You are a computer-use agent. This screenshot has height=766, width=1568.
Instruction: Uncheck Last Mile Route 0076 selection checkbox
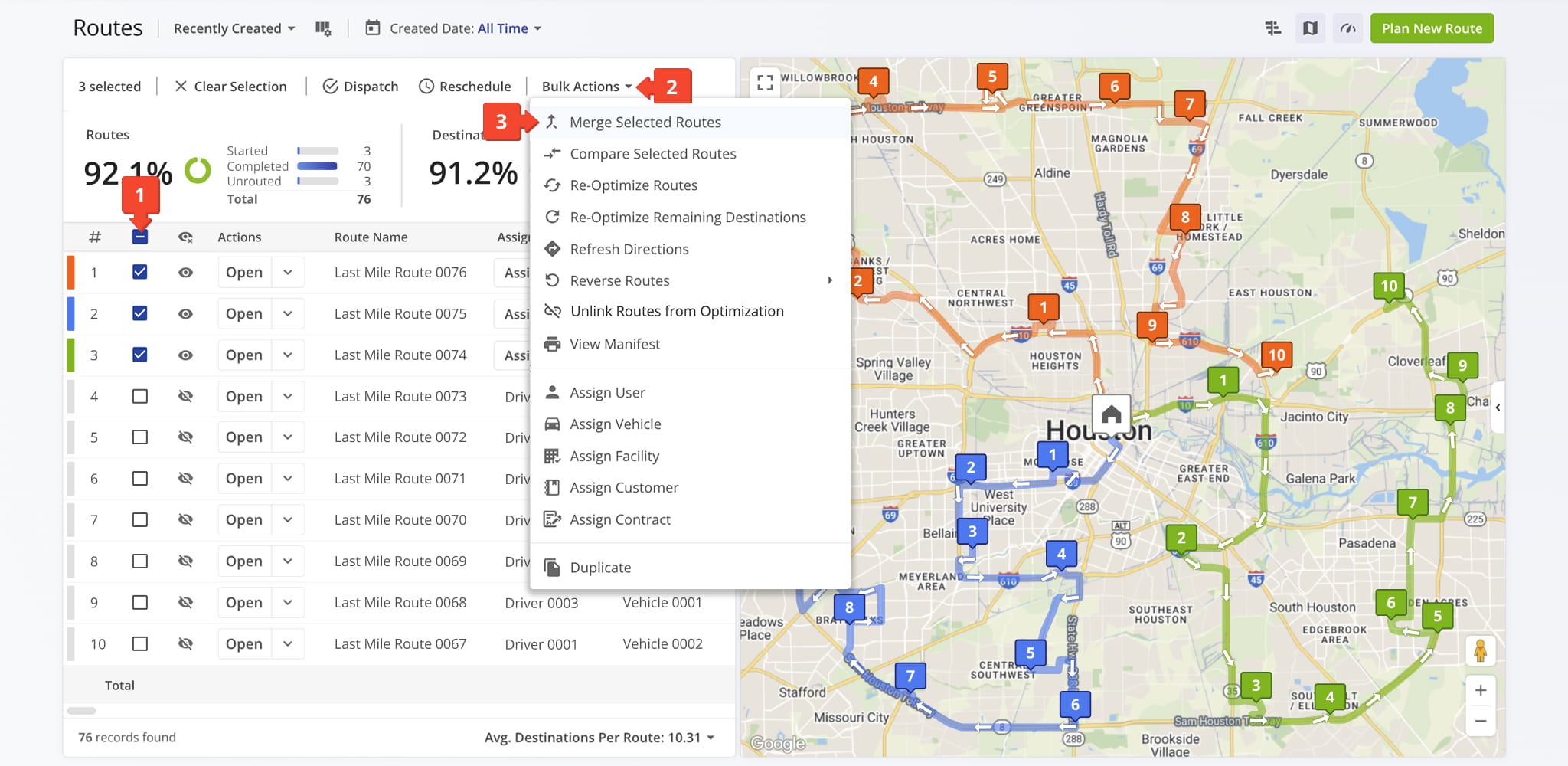(x=139, y=272)
